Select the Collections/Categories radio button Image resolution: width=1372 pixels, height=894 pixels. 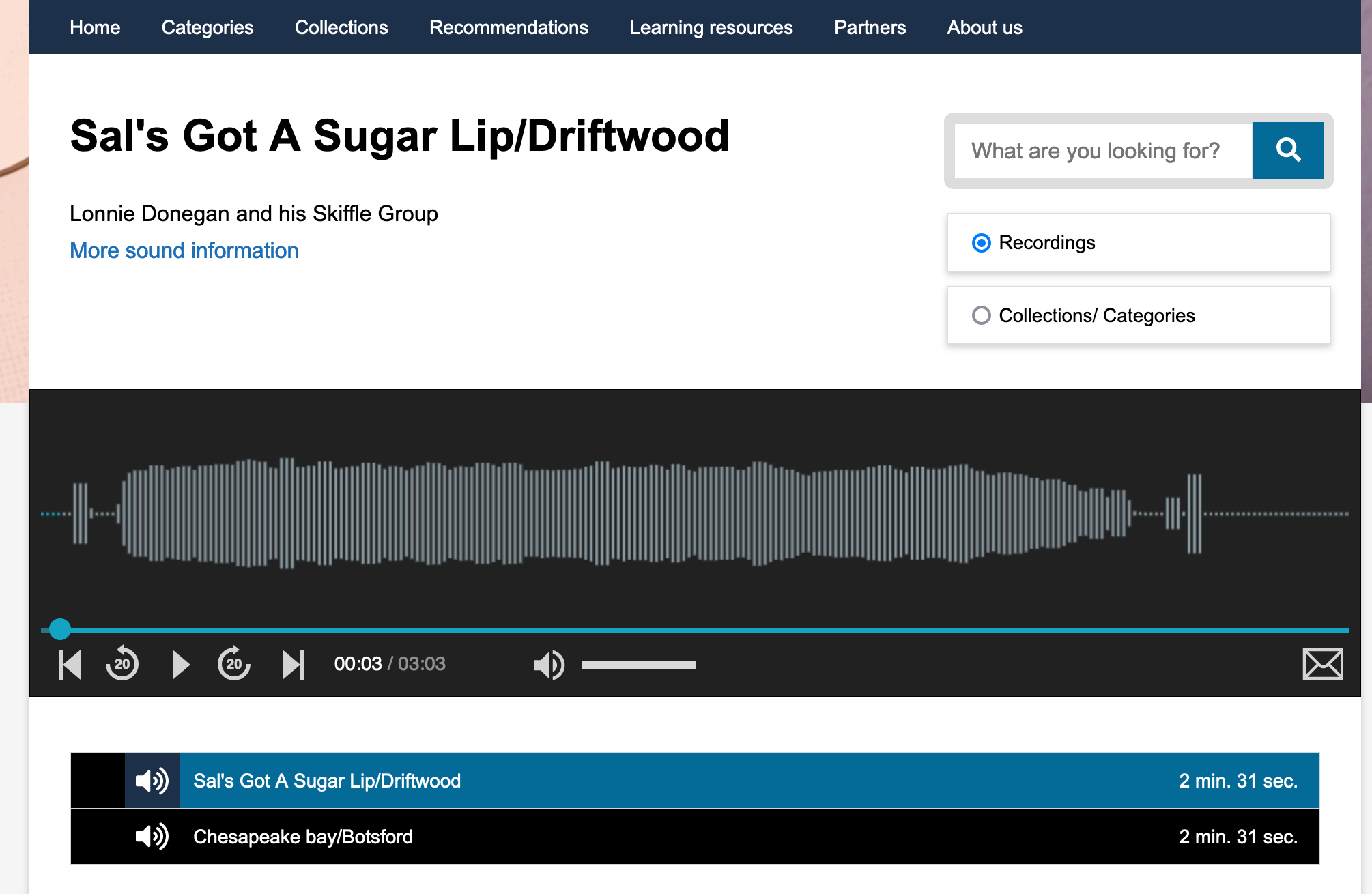980,316
